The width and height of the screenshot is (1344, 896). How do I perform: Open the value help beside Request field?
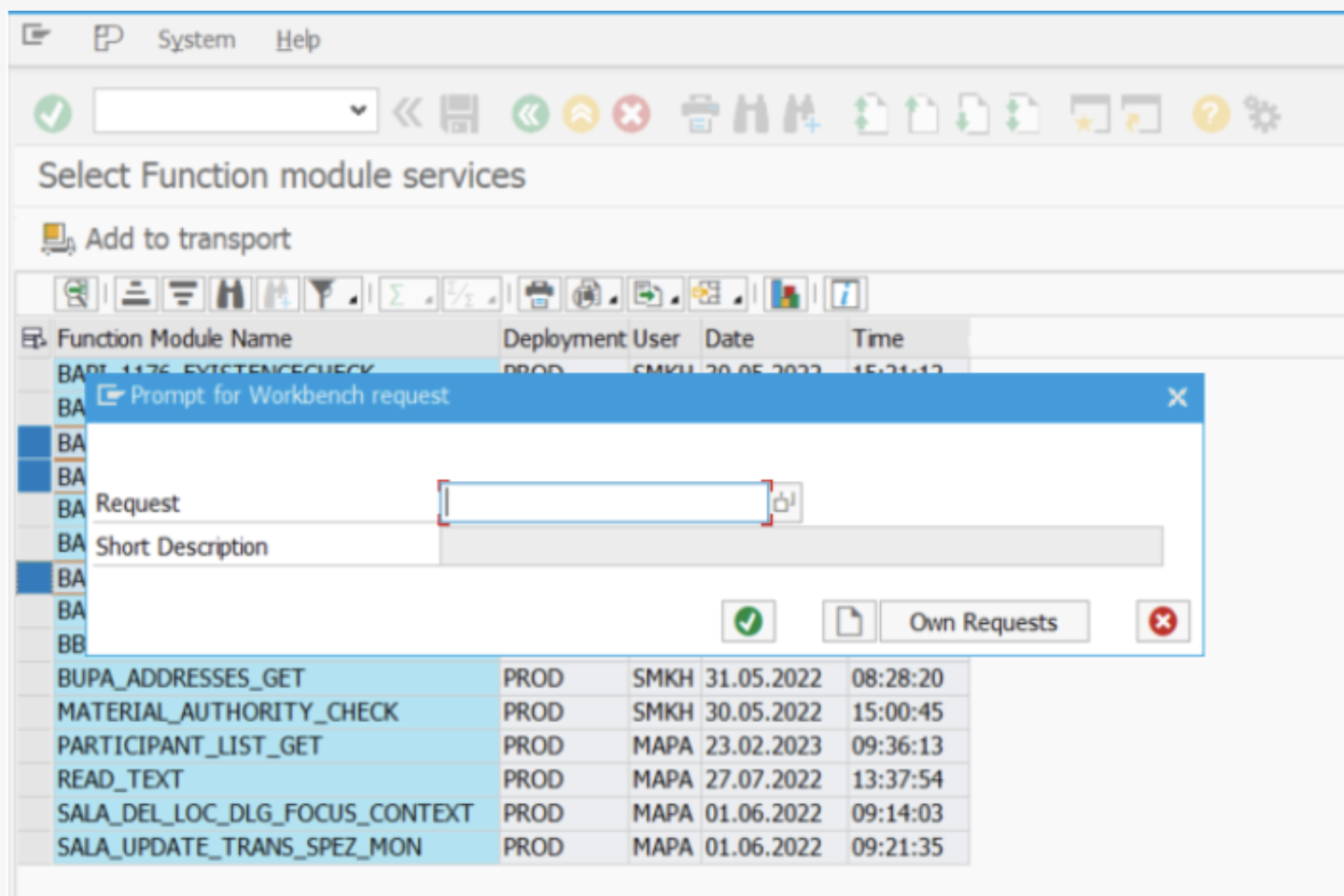coord(785,502)
